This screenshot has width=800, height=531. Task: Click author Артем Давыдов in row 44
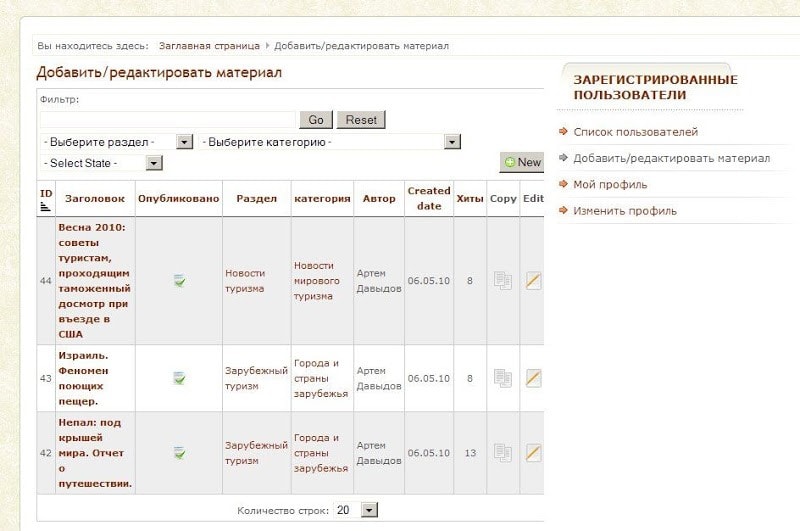[x=379, y=281]
